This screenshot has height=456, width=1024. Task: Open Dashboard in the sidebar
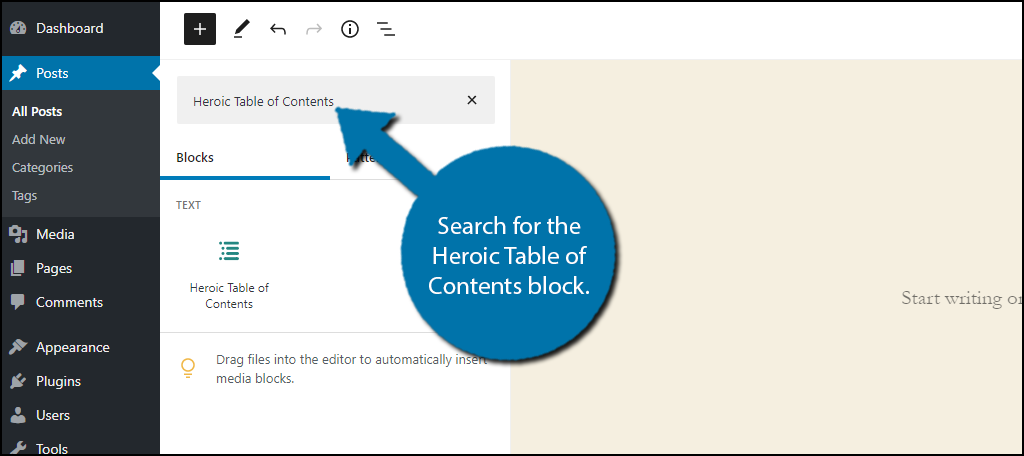point(80,28)
